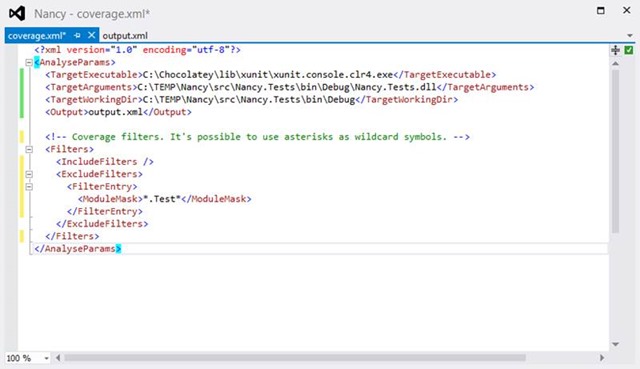
Task: Pin the coverage.xml tab
Action: (x=77, y=36)
